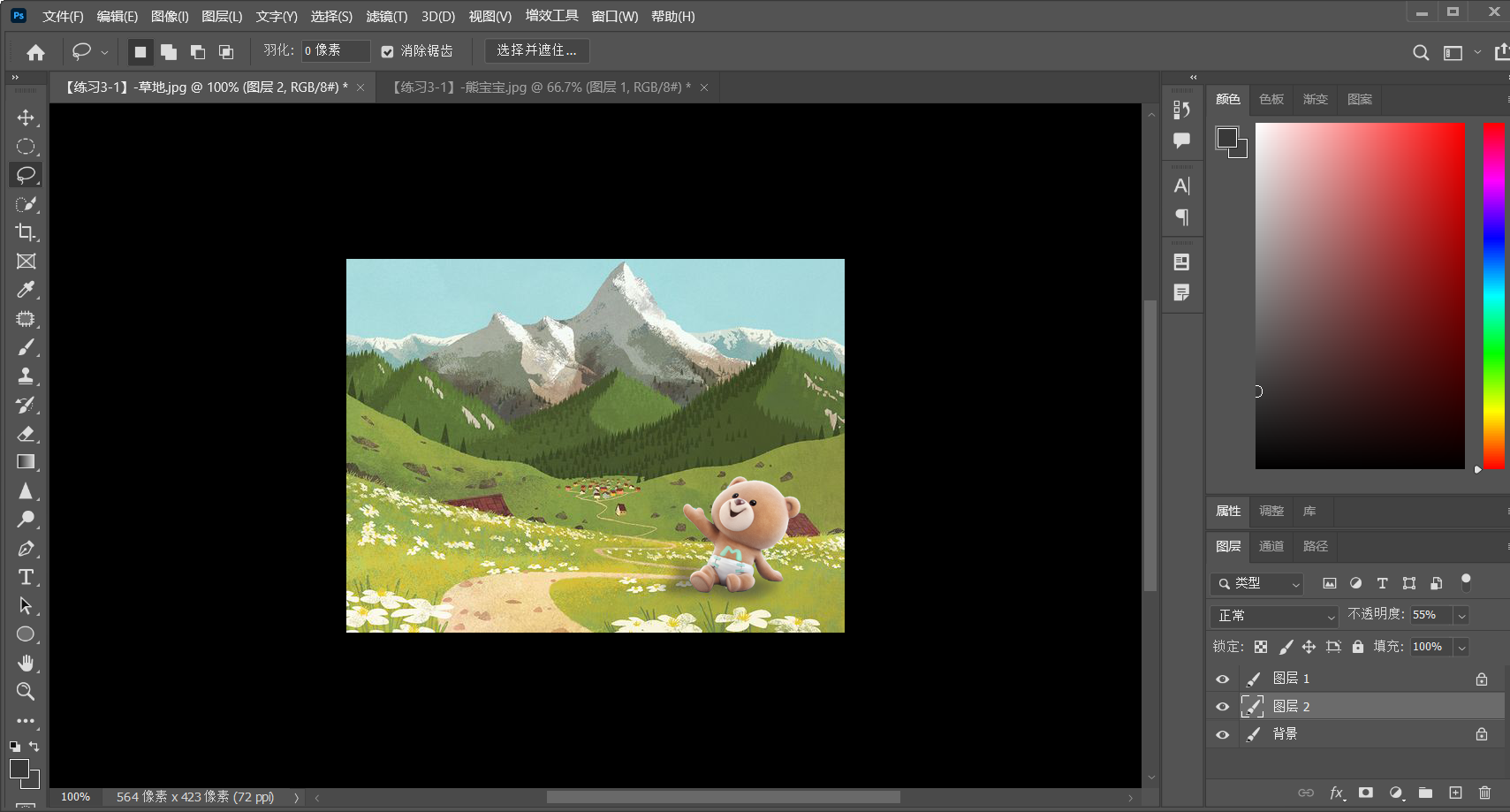
Task: Switch to 熊宝宝.jpg document tab
Action: click(x=541, y=87)
